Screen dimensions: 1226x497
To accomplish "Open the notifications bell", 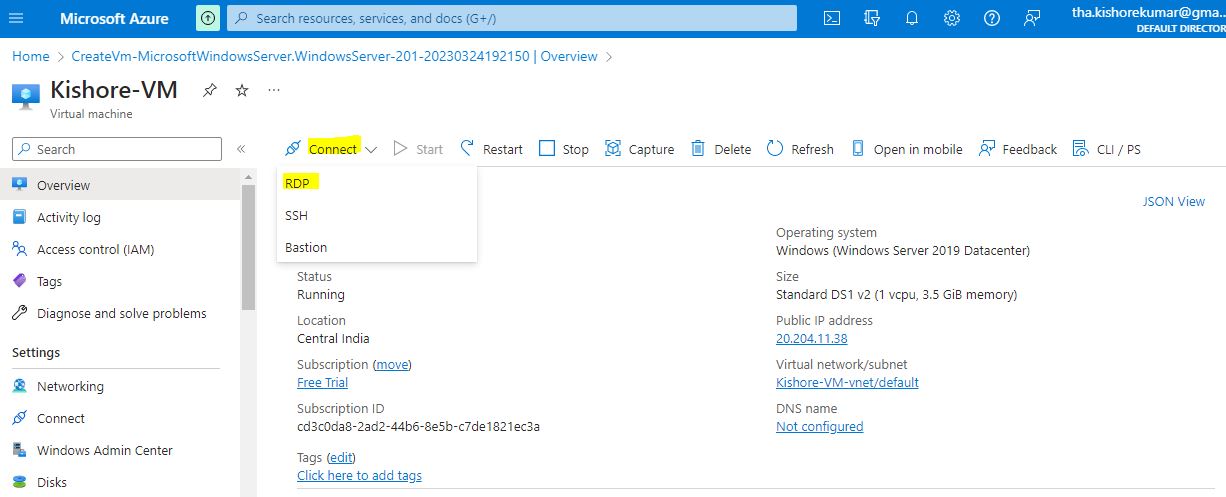I will (912, 18).
